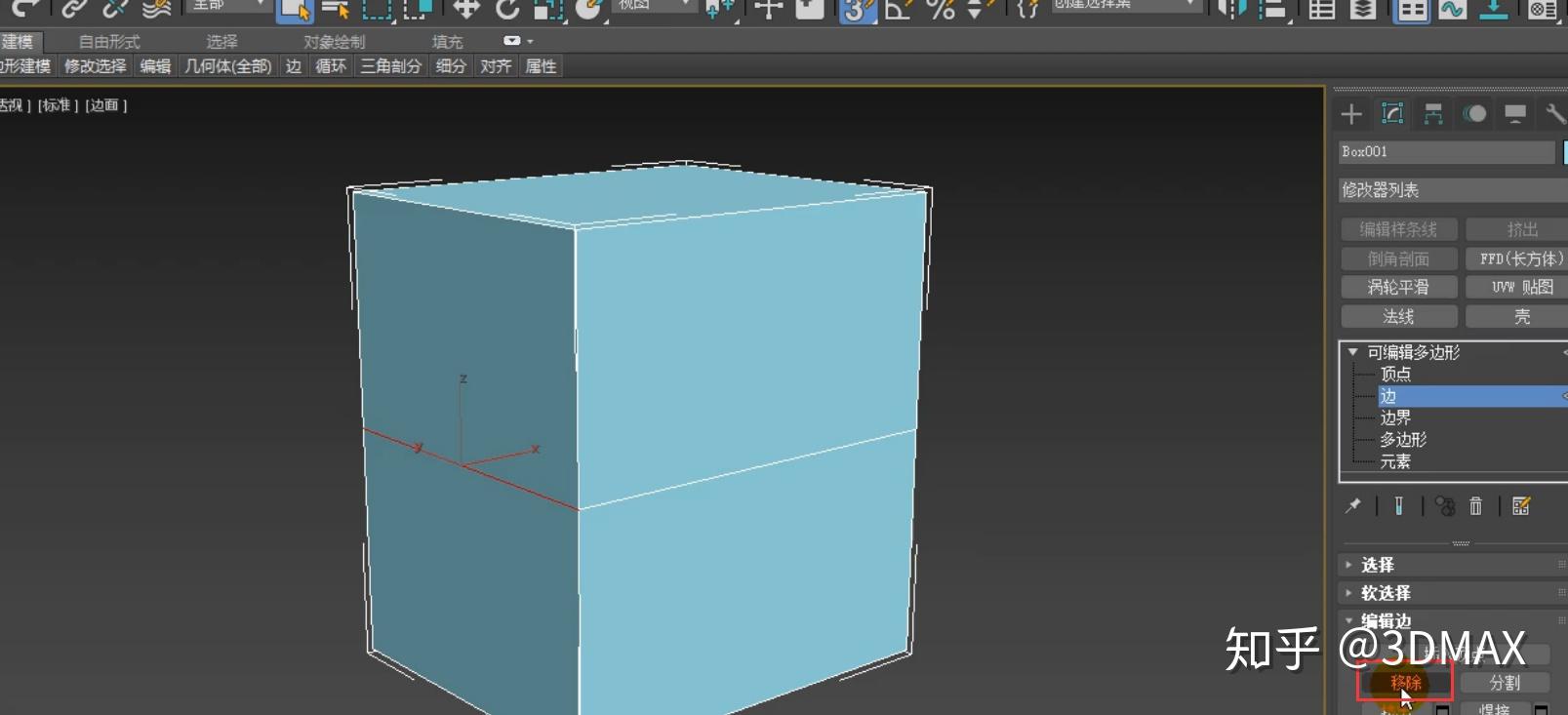Open the Scene Explorer toggle icon
This screenshot has height=715, width=1568.
pyautogui.click(x=1321, y=9)
